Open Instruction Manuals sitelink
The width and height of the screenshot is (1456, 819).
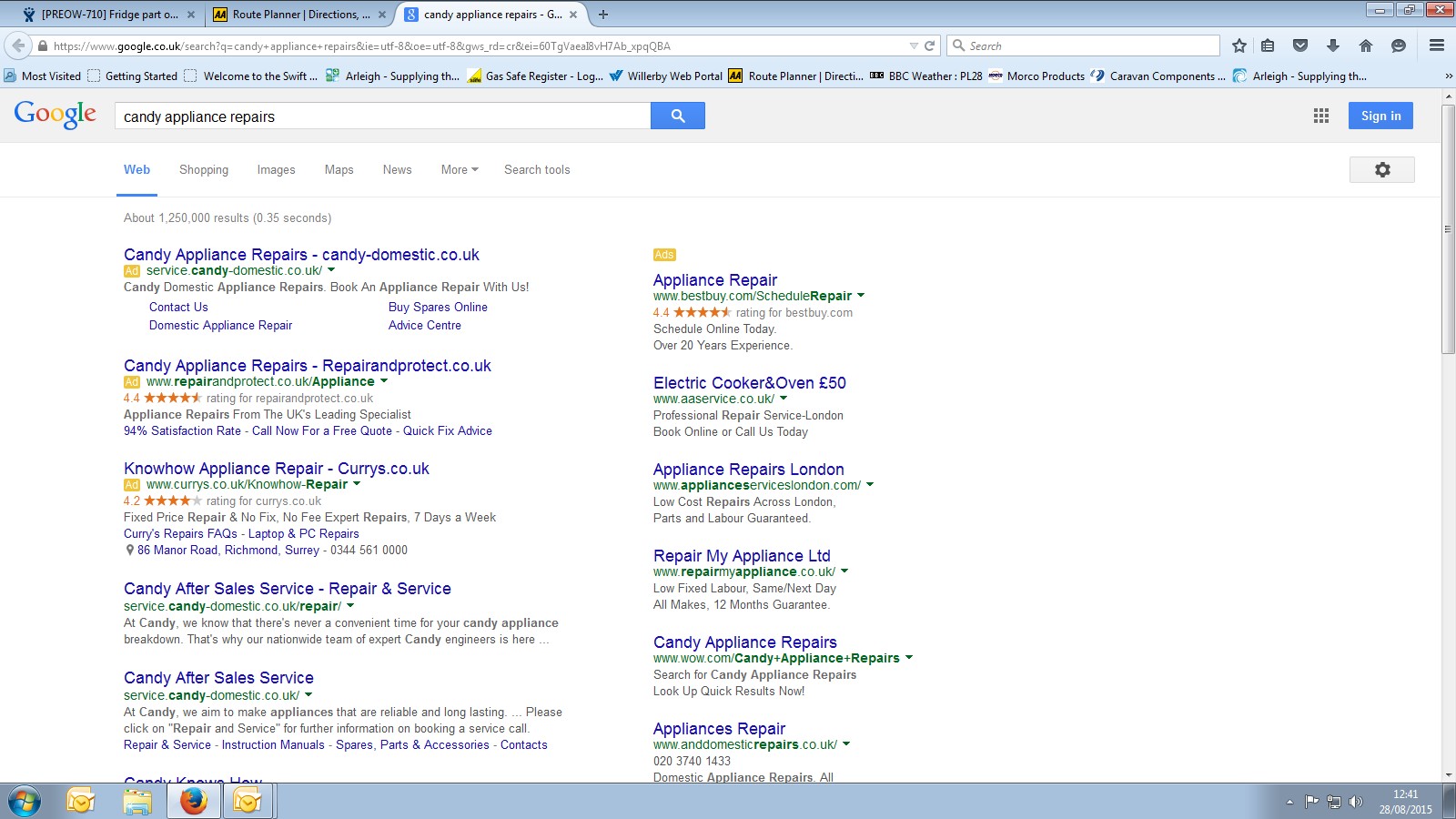[273, 745]
